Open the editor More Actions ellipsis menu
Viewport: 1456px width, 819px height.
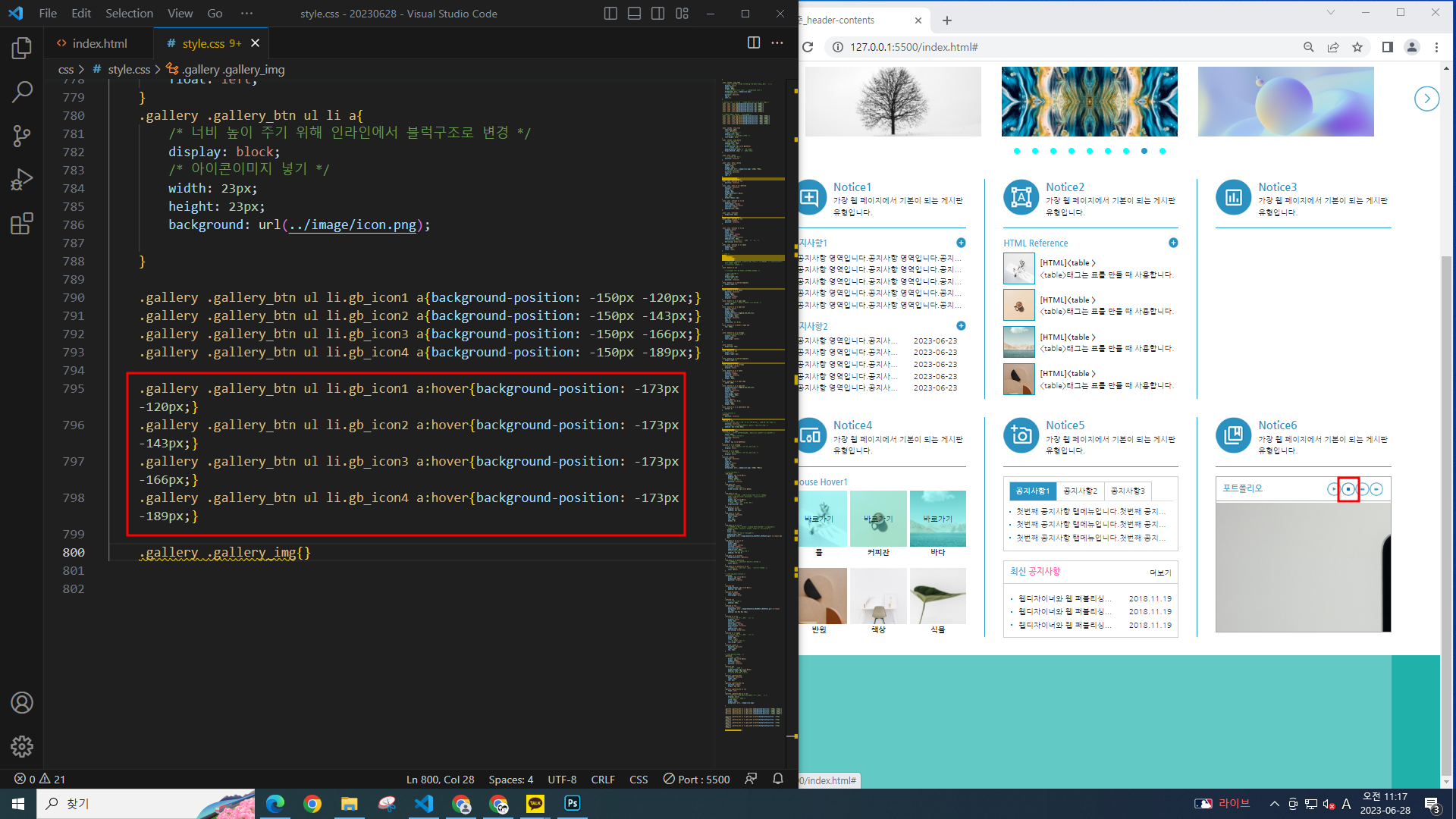pyautogui.click(x=777, y=43)
